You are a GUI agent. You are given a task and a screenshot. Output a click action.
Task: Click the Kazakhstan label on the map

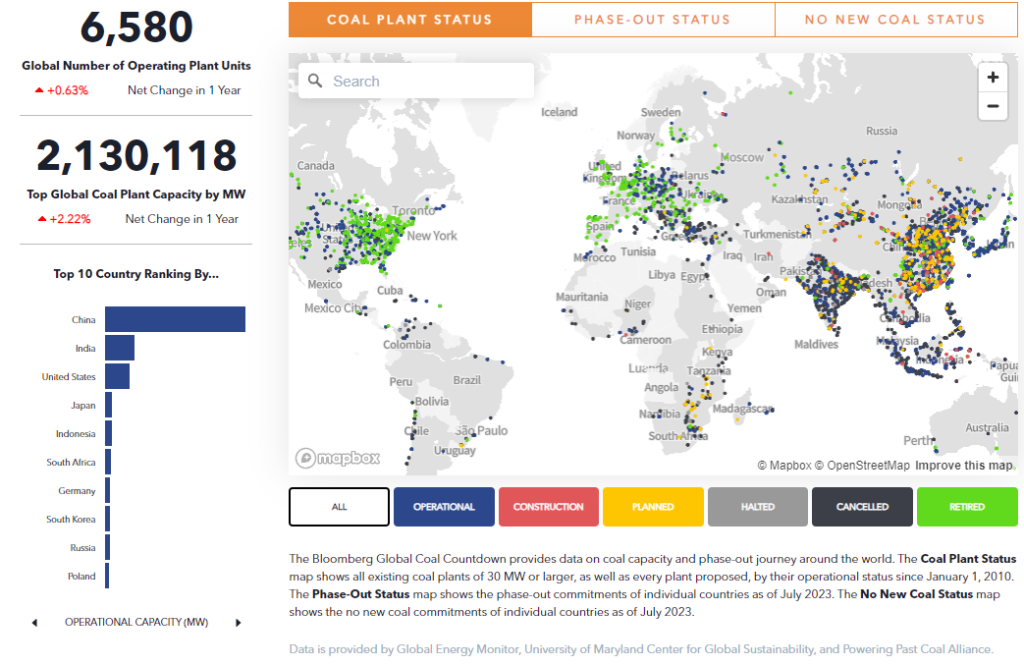[x=799, y=199]
